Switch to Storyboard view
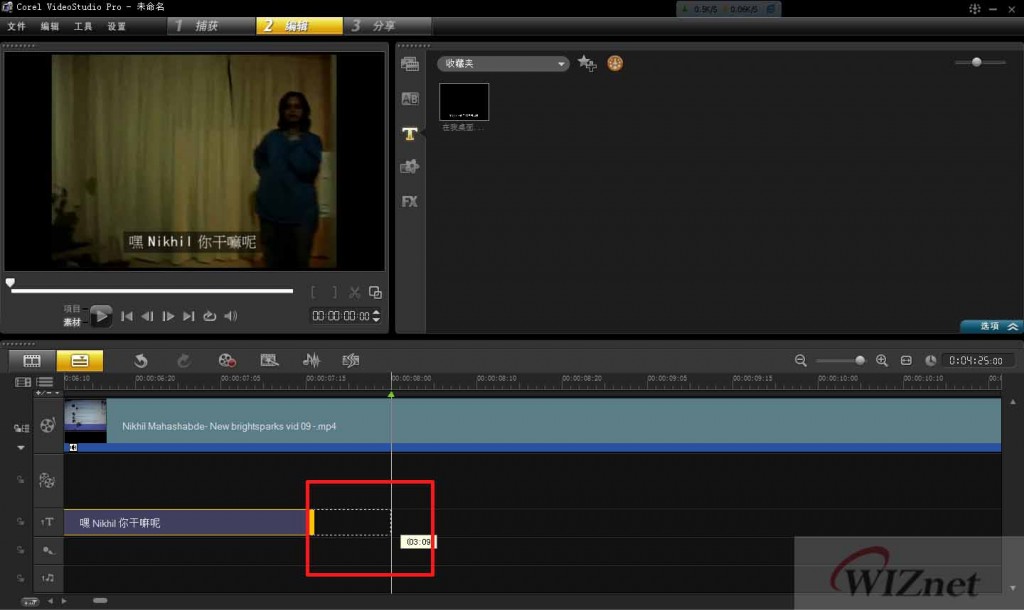Screen dimensions: 1024x610 pos(32,360)
